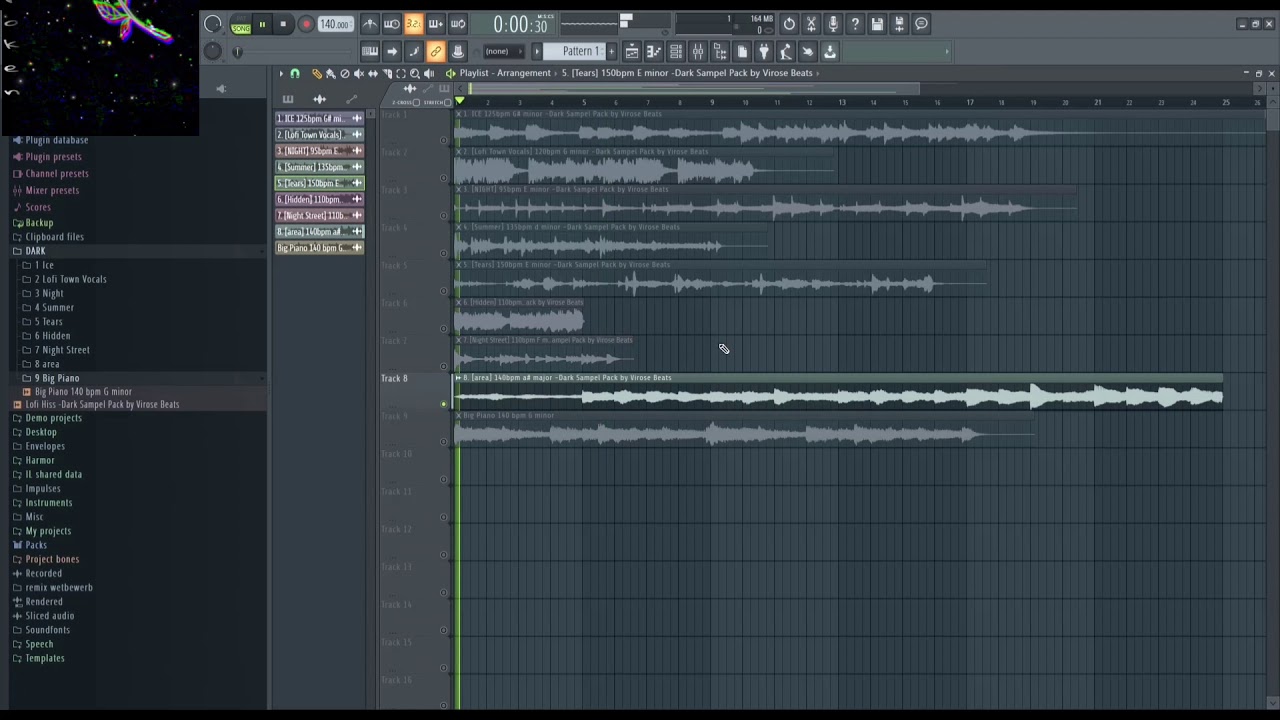This screenshot has width=1280, height=720.
Task: Click the main volume knob
Action: [212, 24]
